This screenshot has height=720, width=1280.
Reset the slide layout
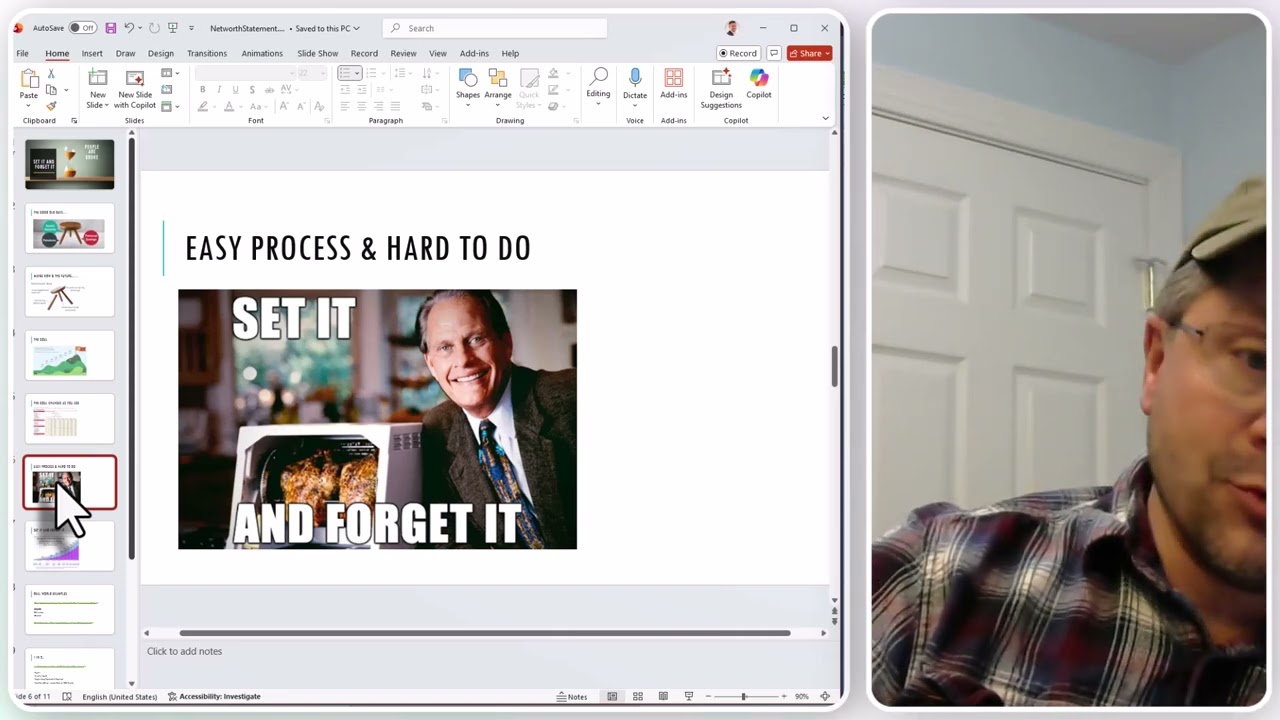(x=166, y=90)
